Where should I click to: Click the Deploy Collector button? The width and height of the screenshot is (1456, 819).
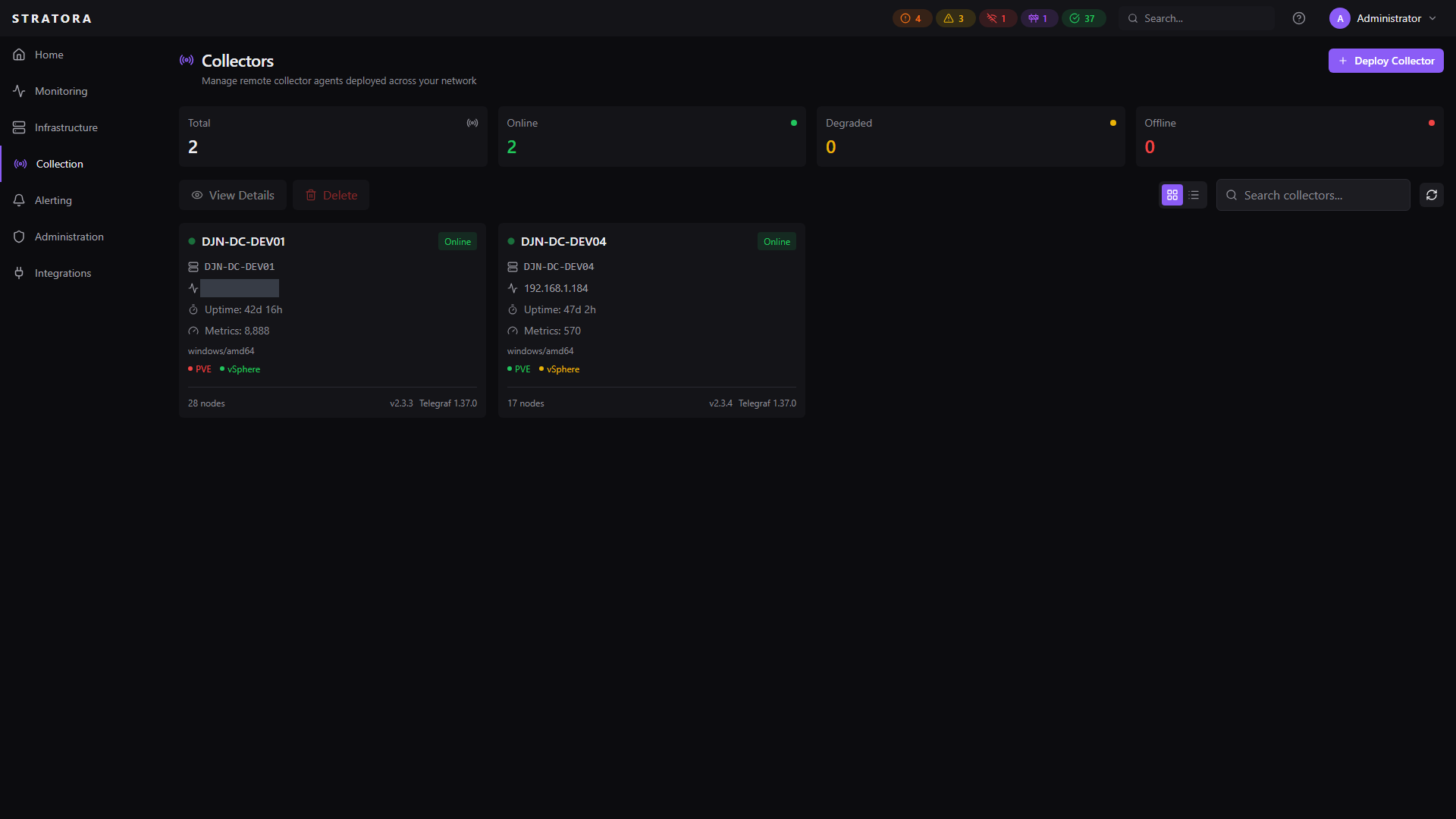[x=1385, y=61]
